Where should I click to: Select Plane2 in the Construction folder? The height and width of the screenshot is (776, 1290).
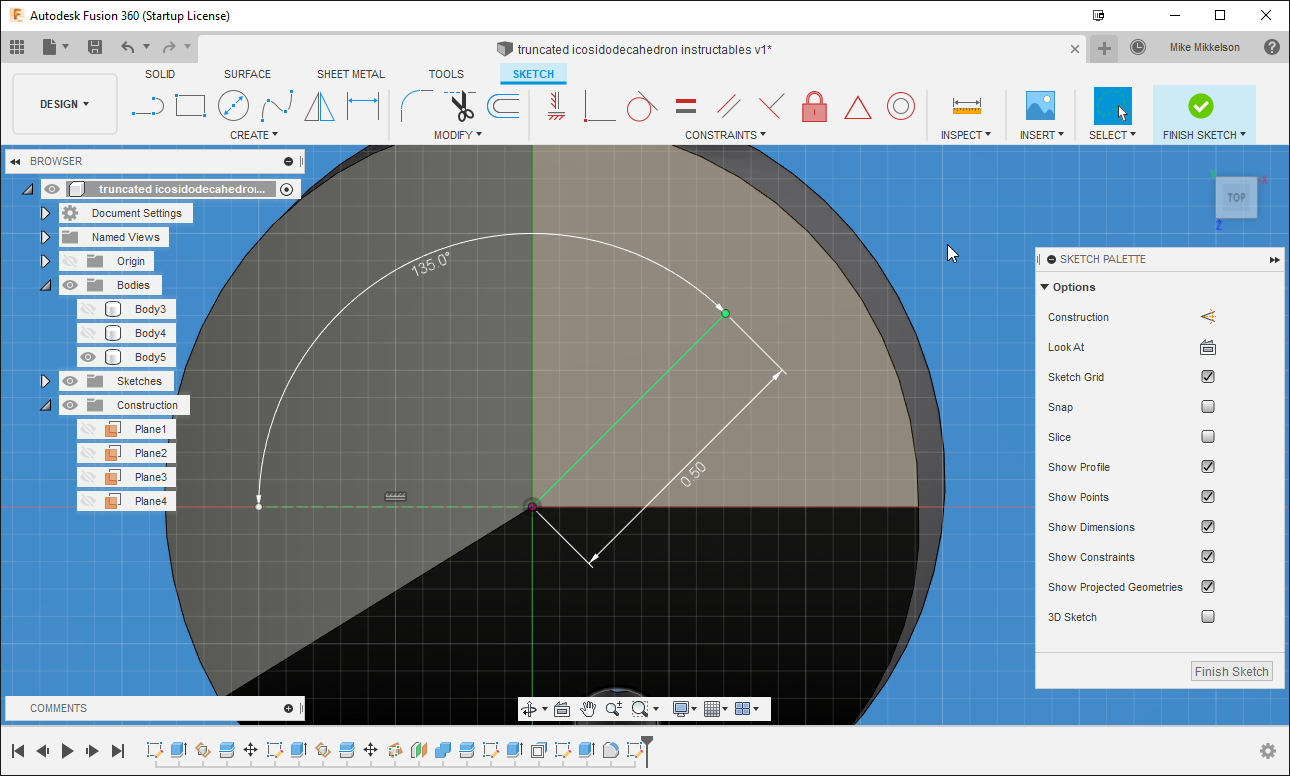pos(151,452)
